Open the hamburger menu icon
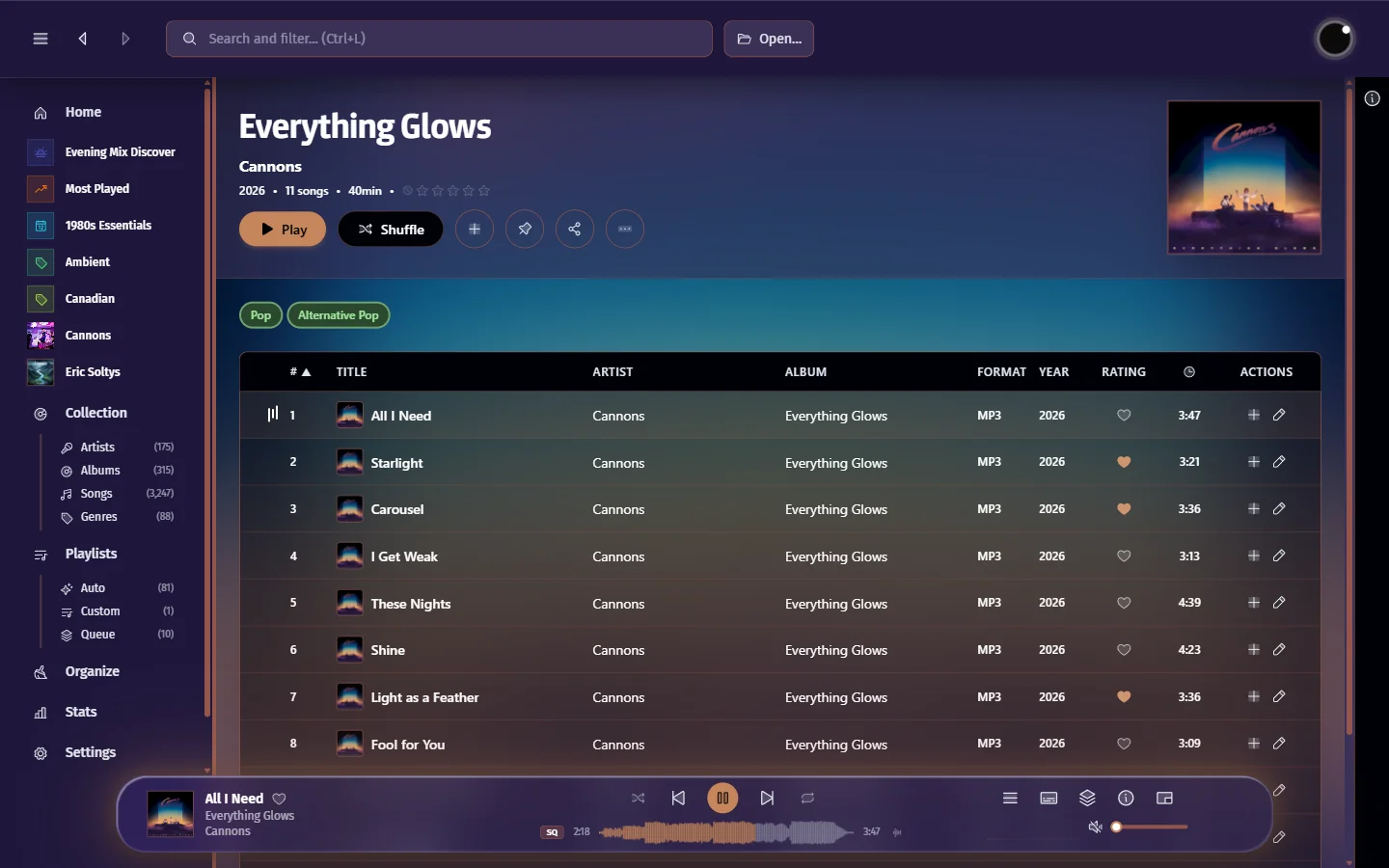This screenshot has width=1389, height=868. [41, 39]
